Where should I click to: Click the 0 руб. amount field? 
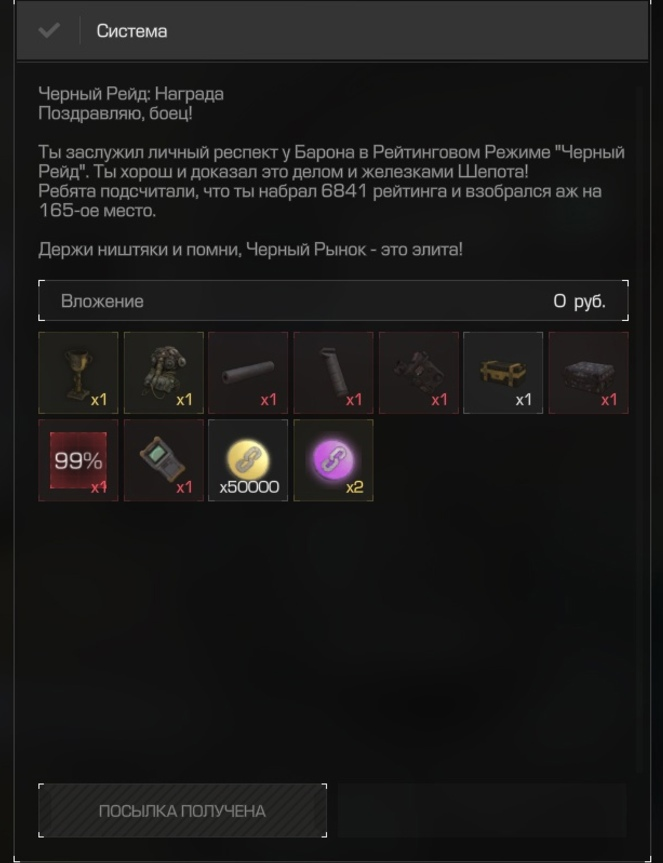(x=579, y=301)
